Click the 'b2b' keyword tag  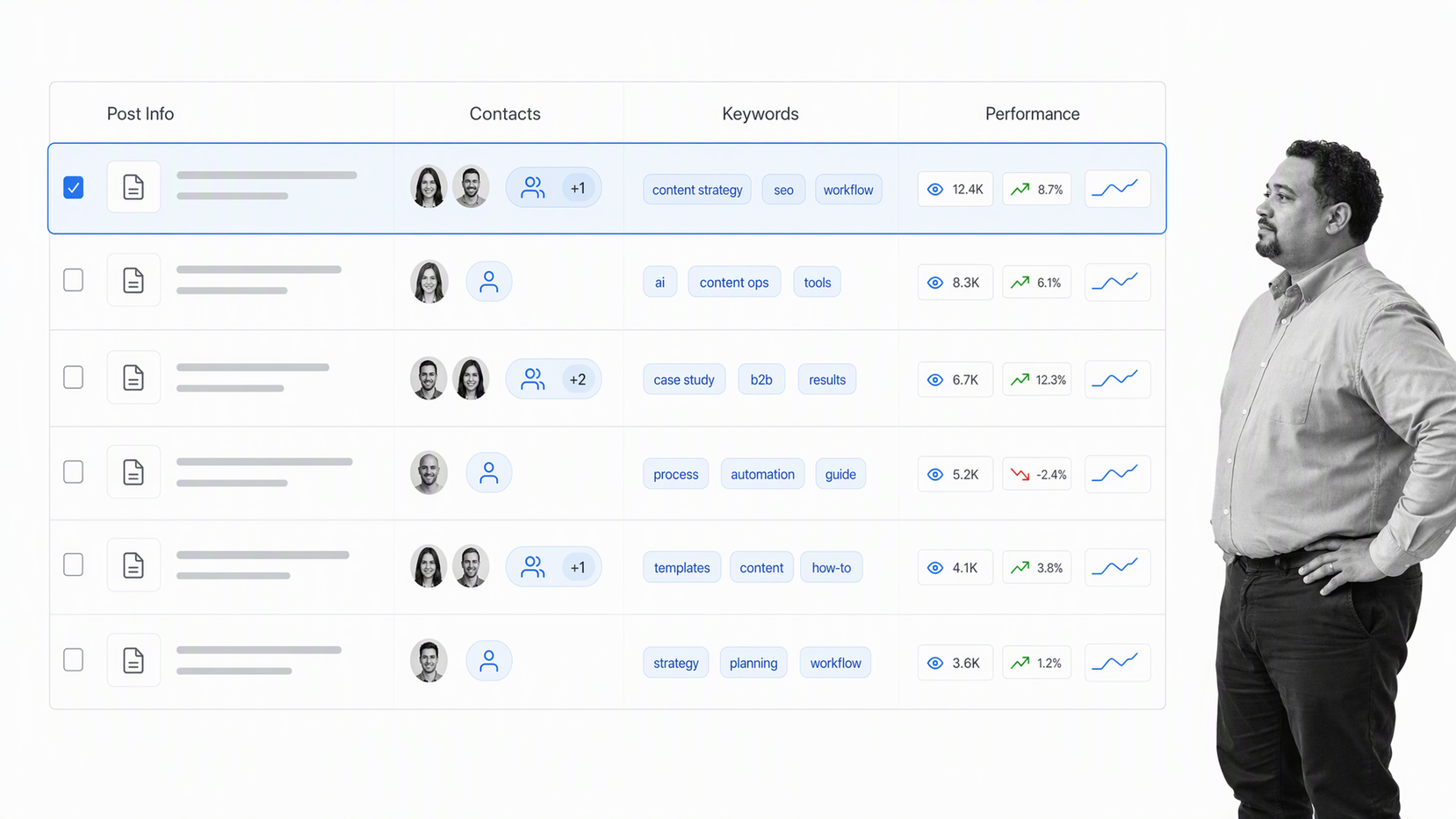click(761, 380)
